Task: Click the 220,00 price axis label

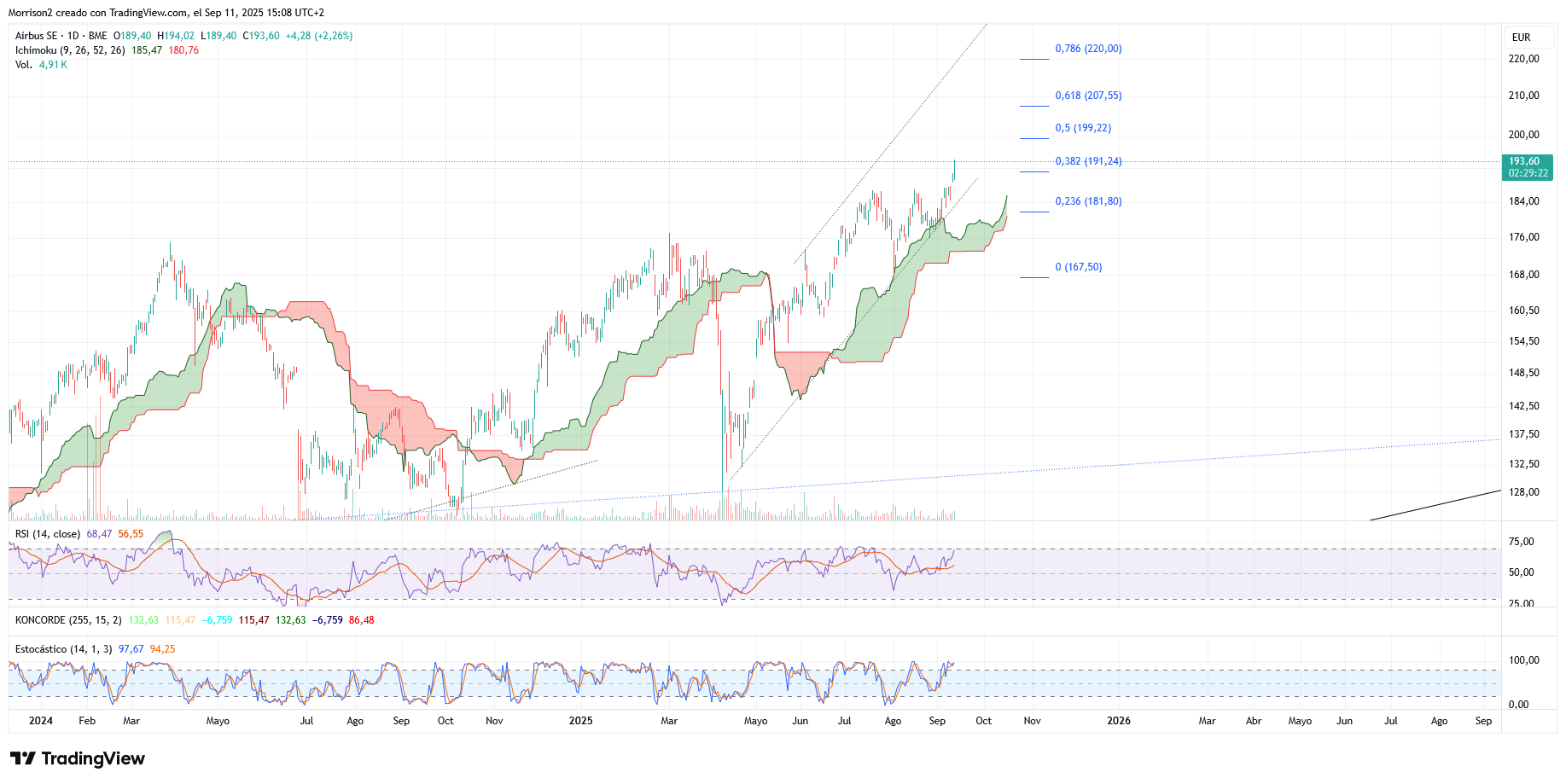Action: coord(1524,59)
